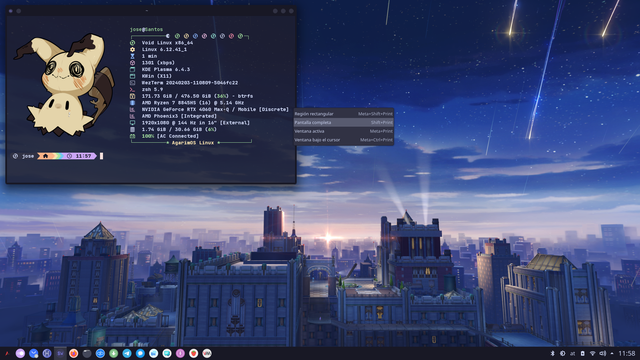The height and width of the screenshot is (360, 640).
Task: Open the purple circle taskbar icon beside strawberry
Action: pos(180,353)
